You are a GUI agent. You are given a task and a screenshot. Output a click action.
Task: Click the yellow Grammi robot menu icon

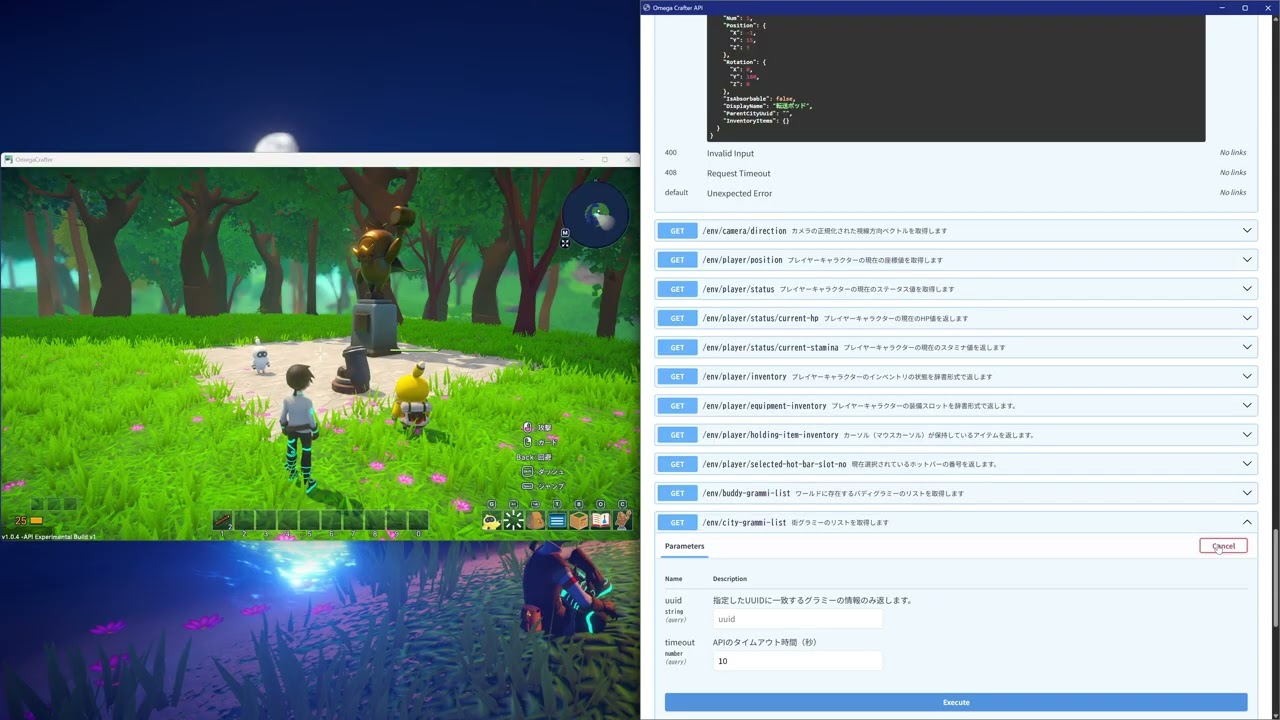(x=491, y=520)
